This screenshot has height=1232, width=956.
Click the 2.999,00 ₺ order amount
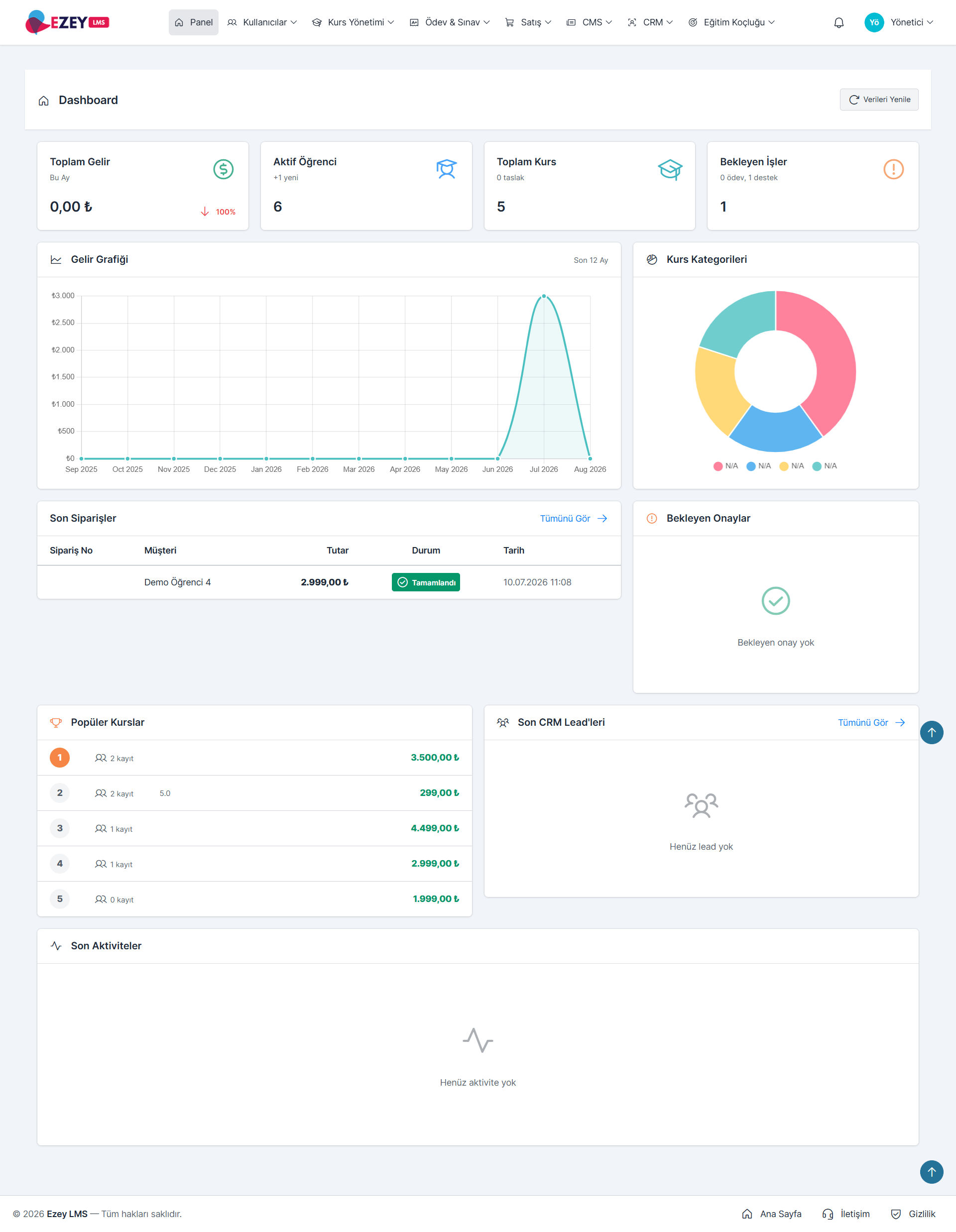point(325,582)
